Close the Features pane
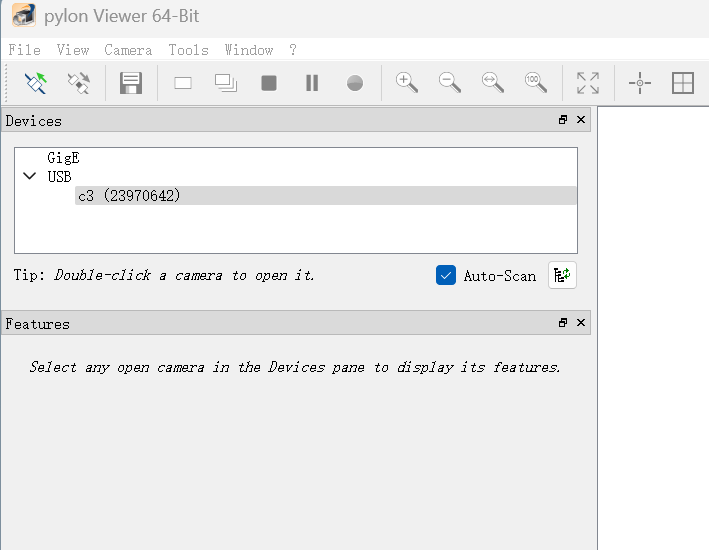Image resolution: width=709 pixels, height=550 pixels. 581,322
